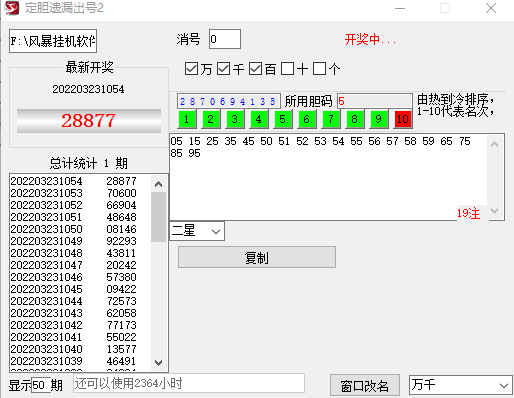This screenshot has width=514, height=398.
Task: Select history row 202203231045
Action: tap(80, 289)
